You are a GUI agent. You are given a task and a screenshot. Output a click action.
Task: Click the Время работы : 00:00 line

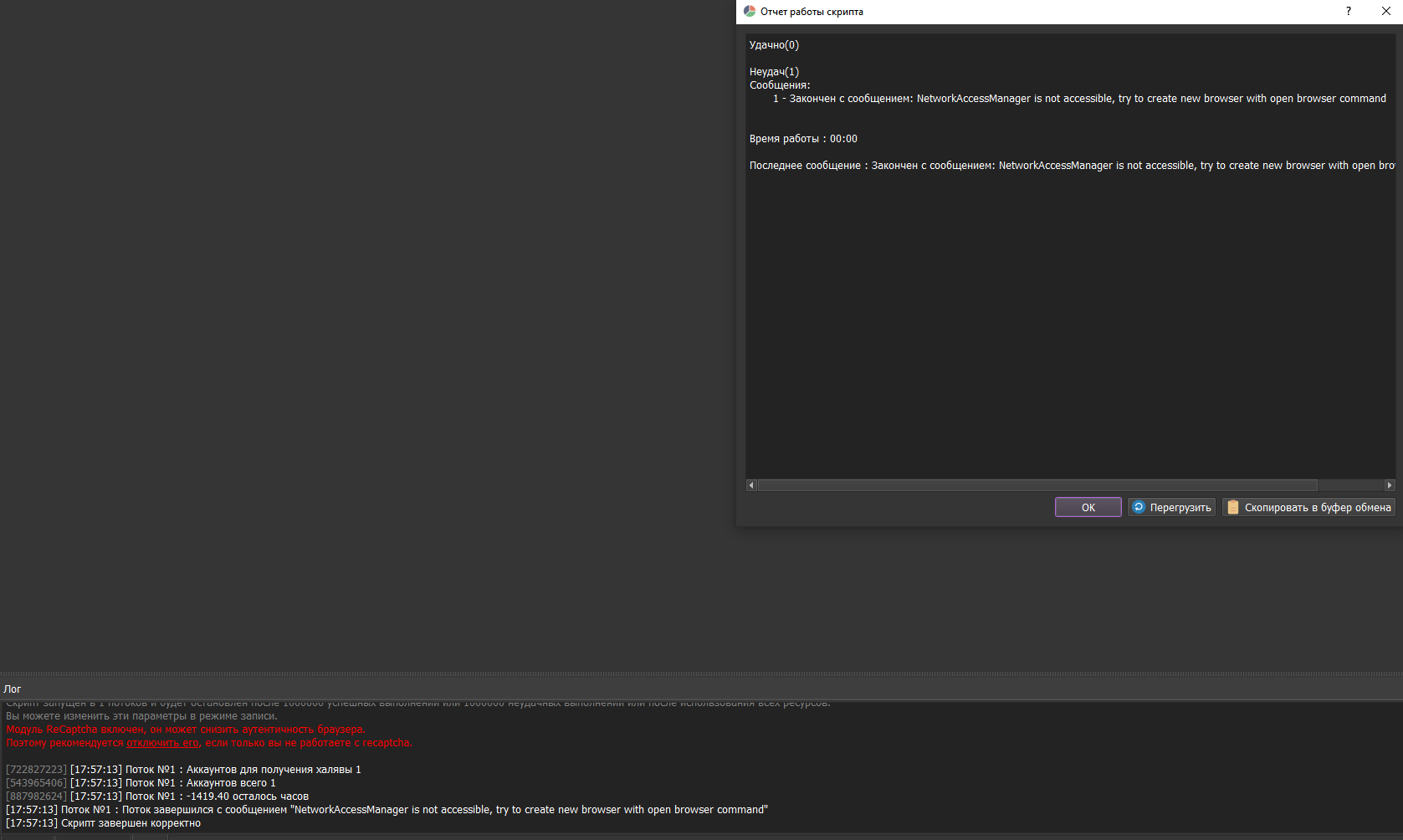coord(803,138)
